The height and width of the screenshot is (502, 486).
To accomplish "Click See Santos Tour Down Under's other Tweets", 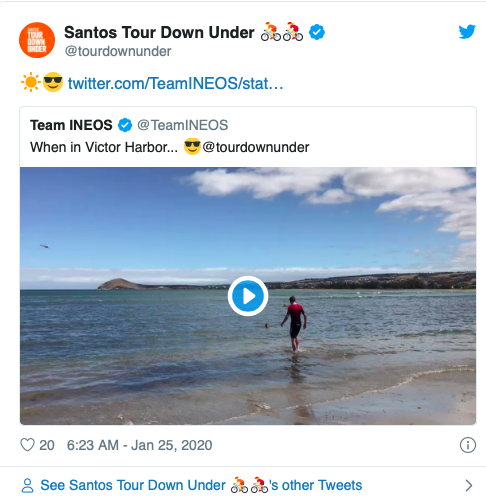I will coord(201,485).
